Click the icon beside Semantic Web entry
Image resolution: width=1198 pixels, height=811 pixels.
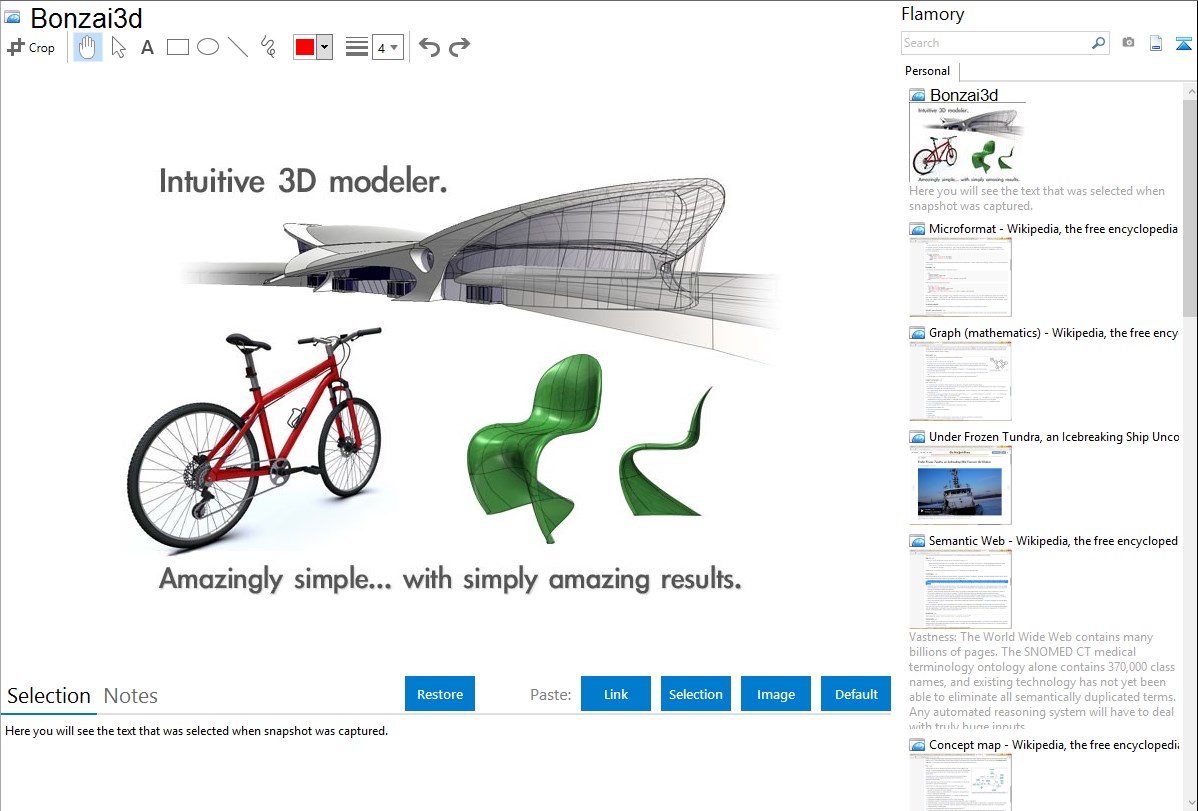click(918, 541)
